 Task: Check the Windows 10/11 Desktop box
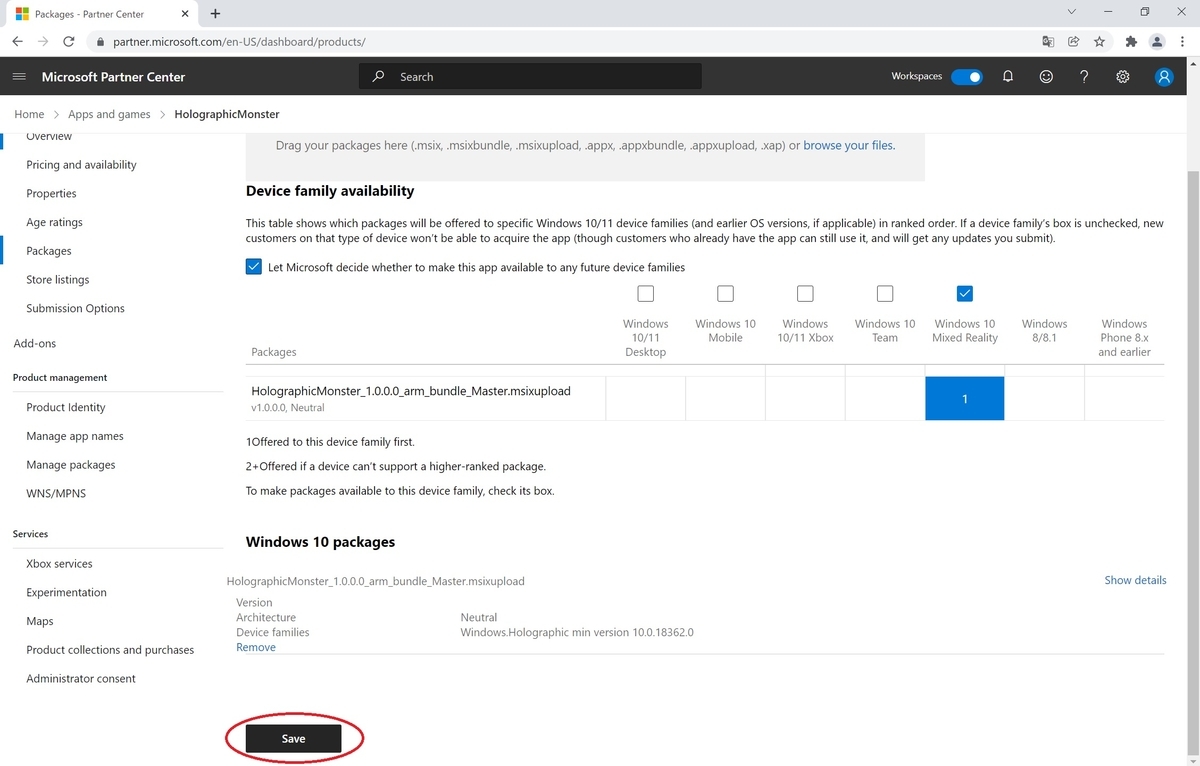tap(646, 293)
